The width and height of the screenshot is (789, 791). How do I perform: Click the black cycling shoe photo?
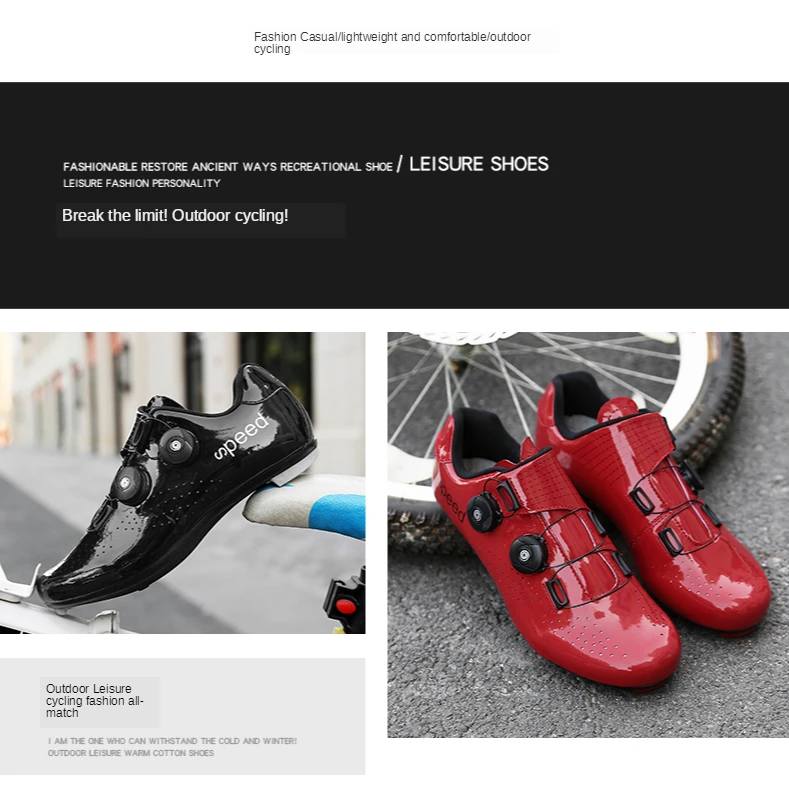182,482
